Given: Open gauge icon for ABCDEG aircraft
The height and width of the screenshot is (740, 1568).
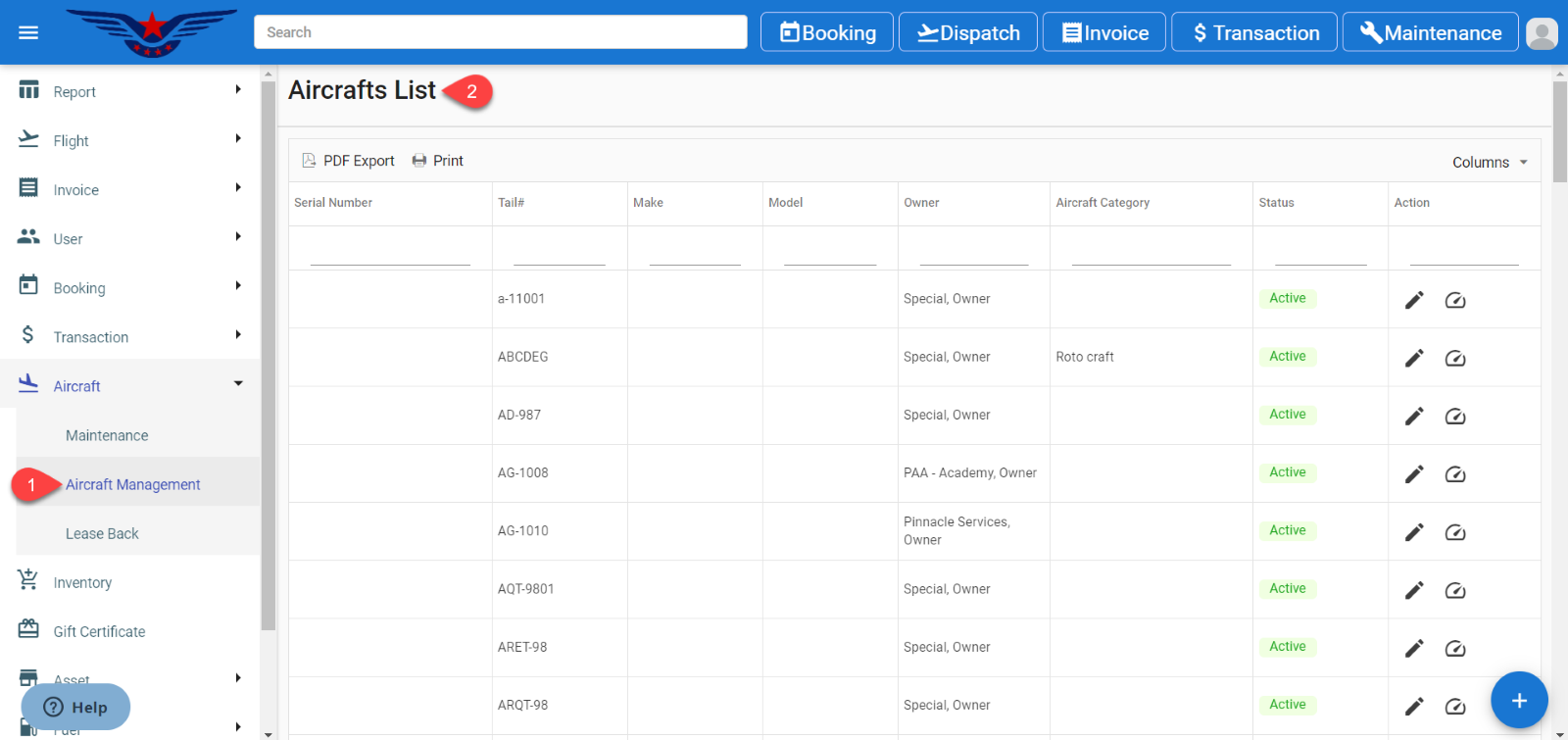Looking at the screenshot, I should [1455, 359].
